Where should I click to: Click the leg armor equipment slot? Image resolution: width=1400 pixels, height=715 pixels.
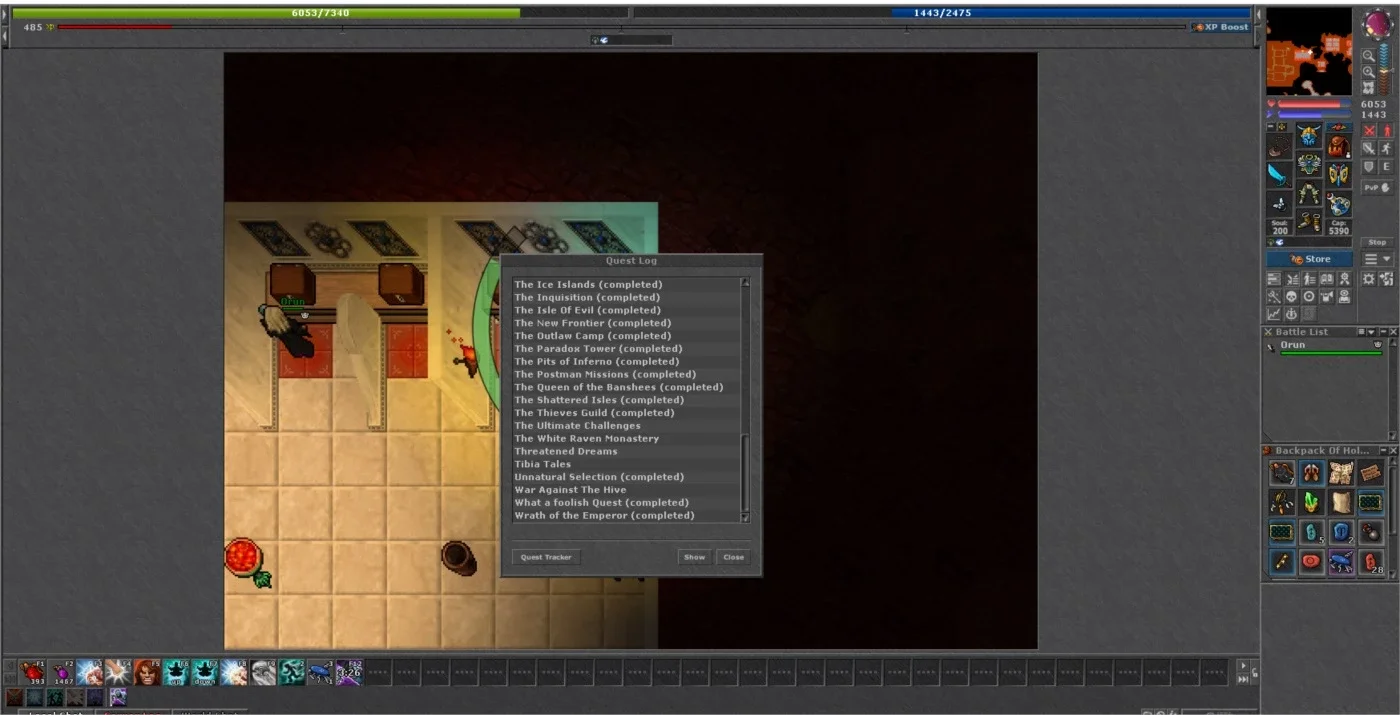1308,192
